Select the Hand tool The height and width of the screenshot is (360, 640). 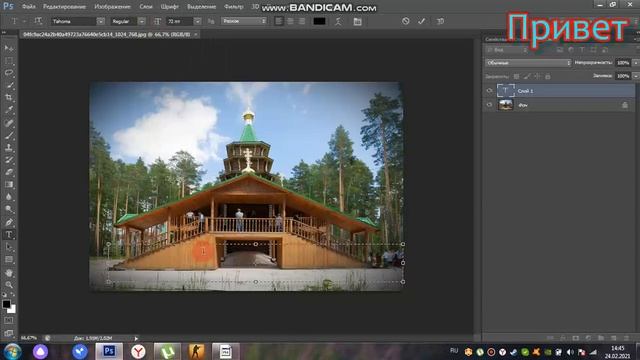point(9,273)
